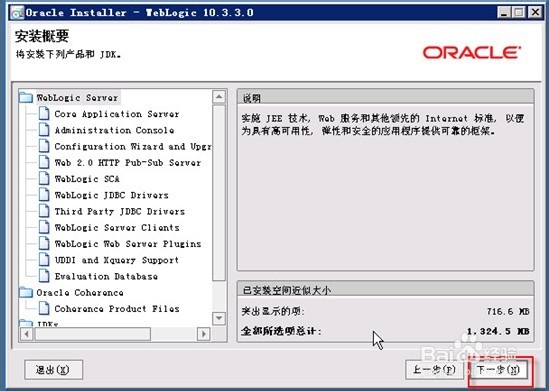Click the 上一步(P) previous button
Screen dimensions: 549x391
pyautogui.click(x=434, y=370)
